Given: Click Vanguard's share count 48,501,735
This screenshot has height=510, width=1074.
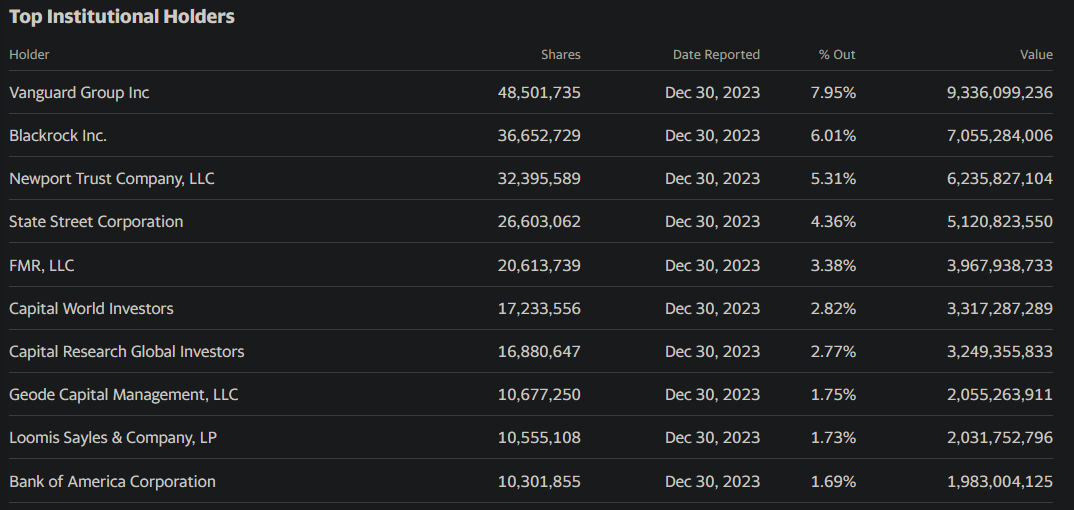Looking at the screenshot, I should [539, 92].
